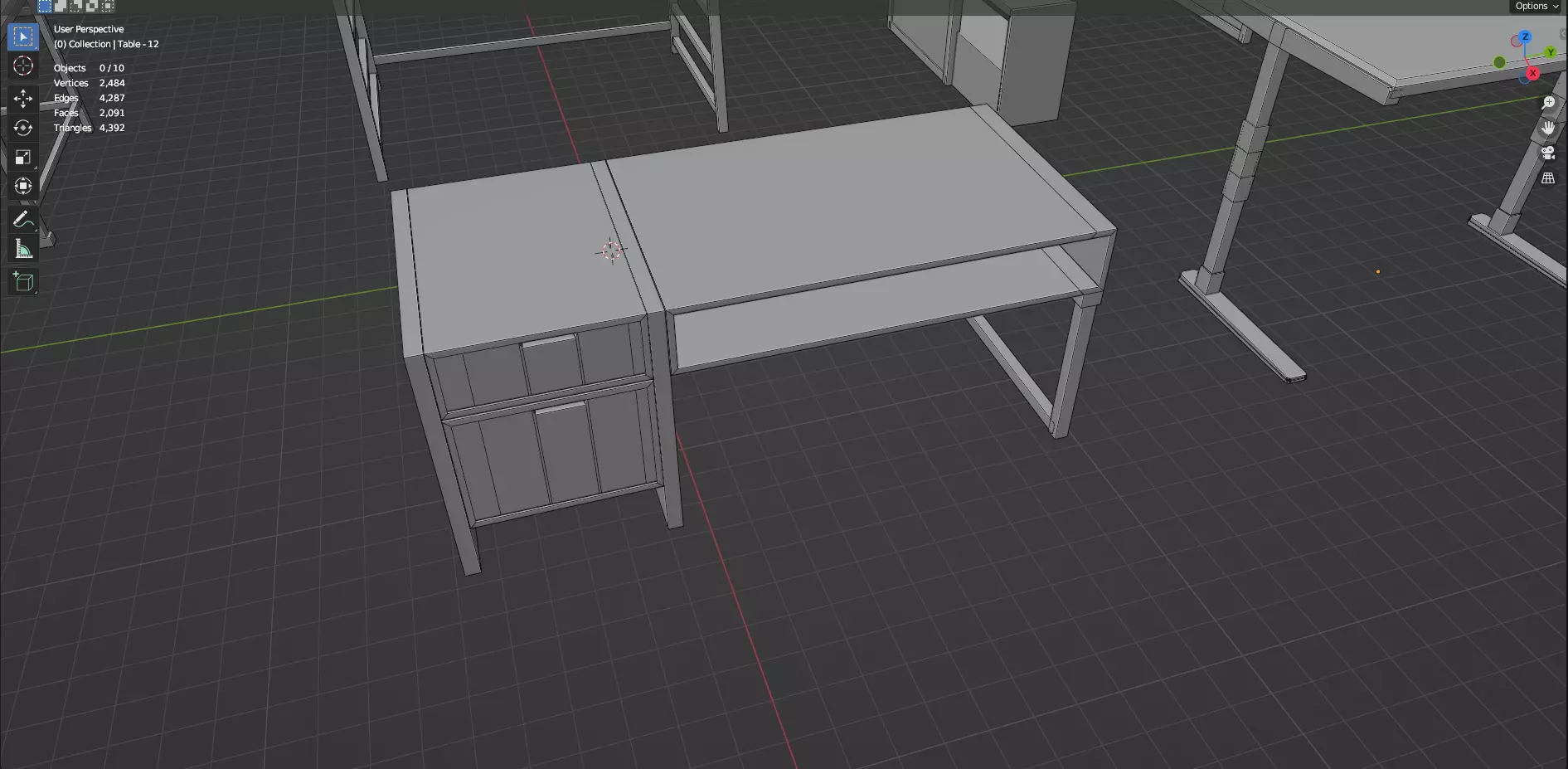Set selection mode to Invert (fourth icon)

92,6
